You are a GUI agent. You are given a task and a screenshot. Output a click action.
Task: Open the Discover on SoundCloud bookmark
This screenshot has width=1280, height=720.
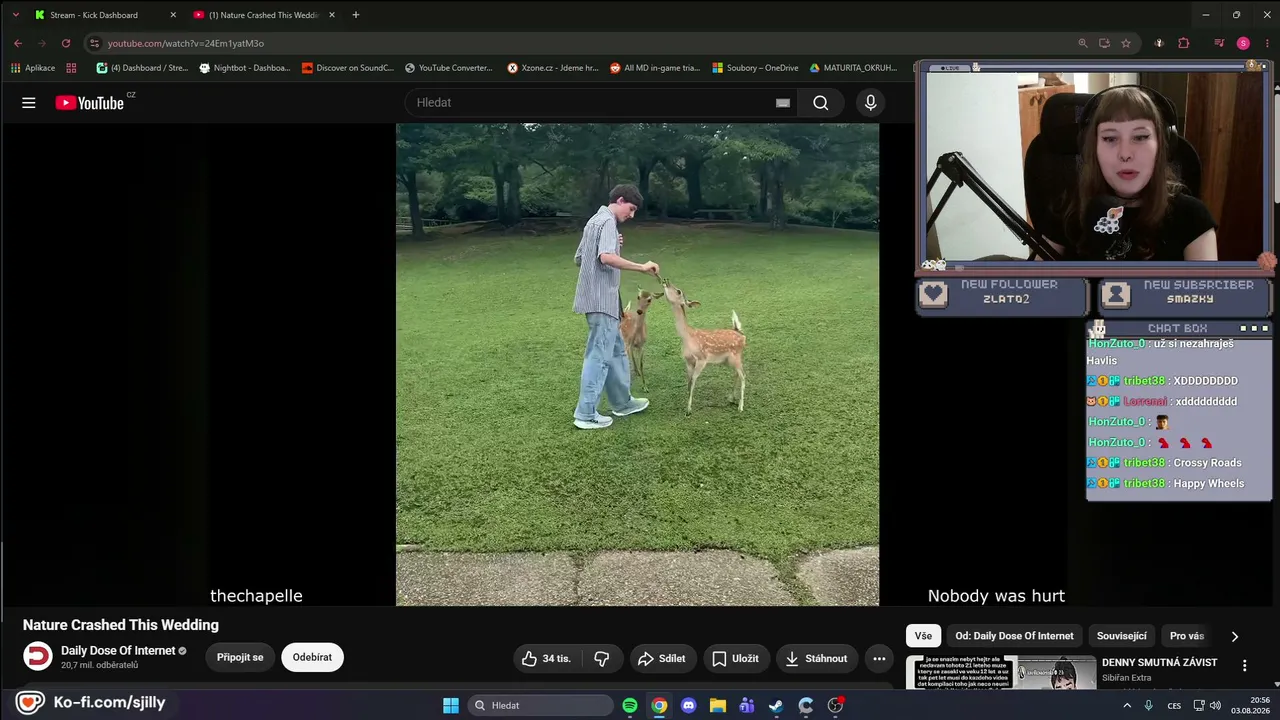[348, 68]
